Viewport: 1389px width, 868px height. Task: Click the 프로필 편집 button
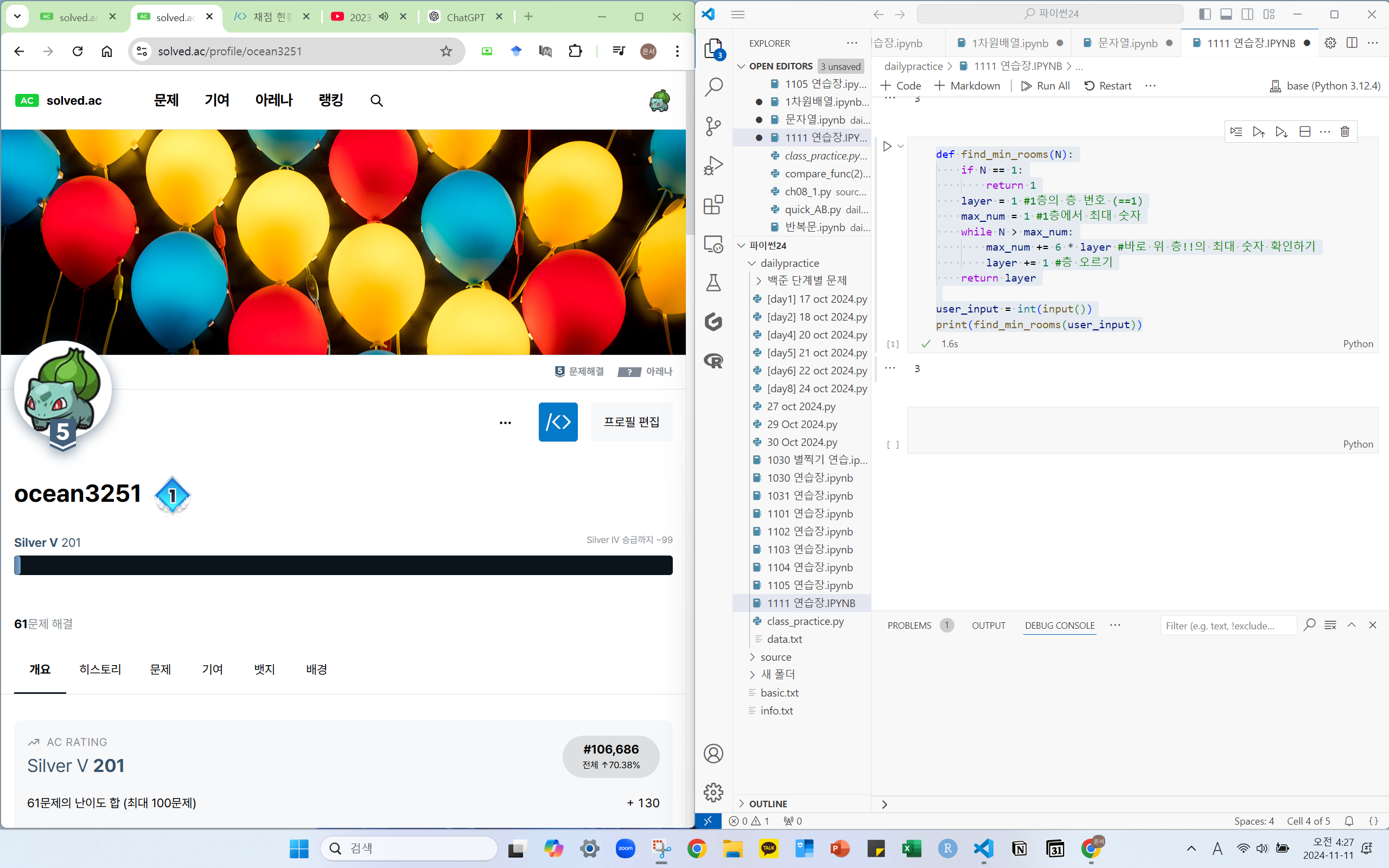[632, 422]
